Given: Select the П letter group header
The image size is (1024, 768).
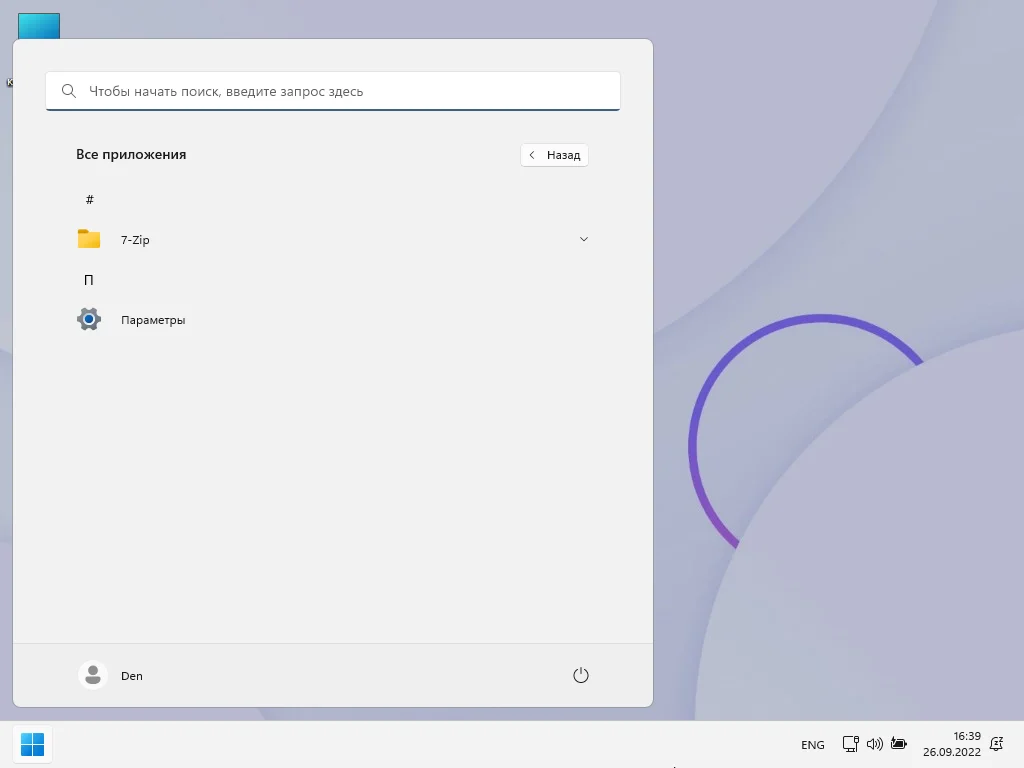Looking at the screenshot, I should click(89, 280).
